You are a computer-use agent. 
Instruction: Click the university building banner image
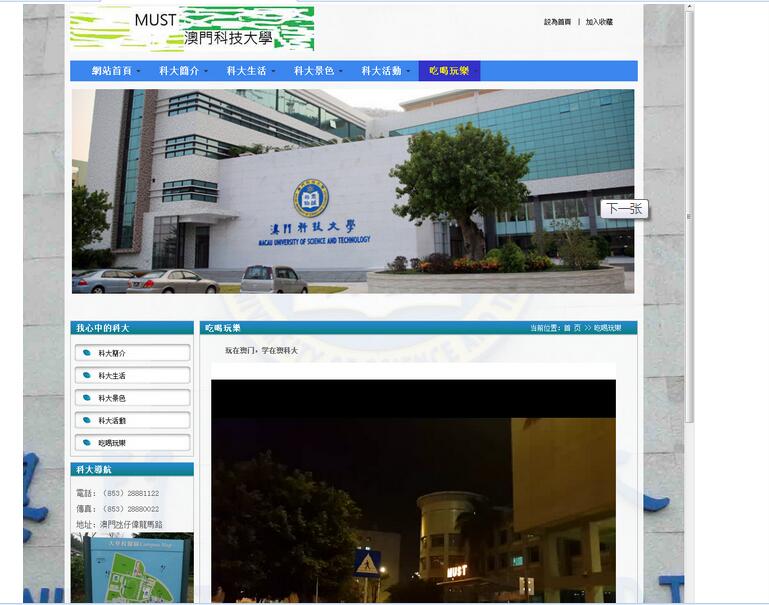tap(352, 191)
